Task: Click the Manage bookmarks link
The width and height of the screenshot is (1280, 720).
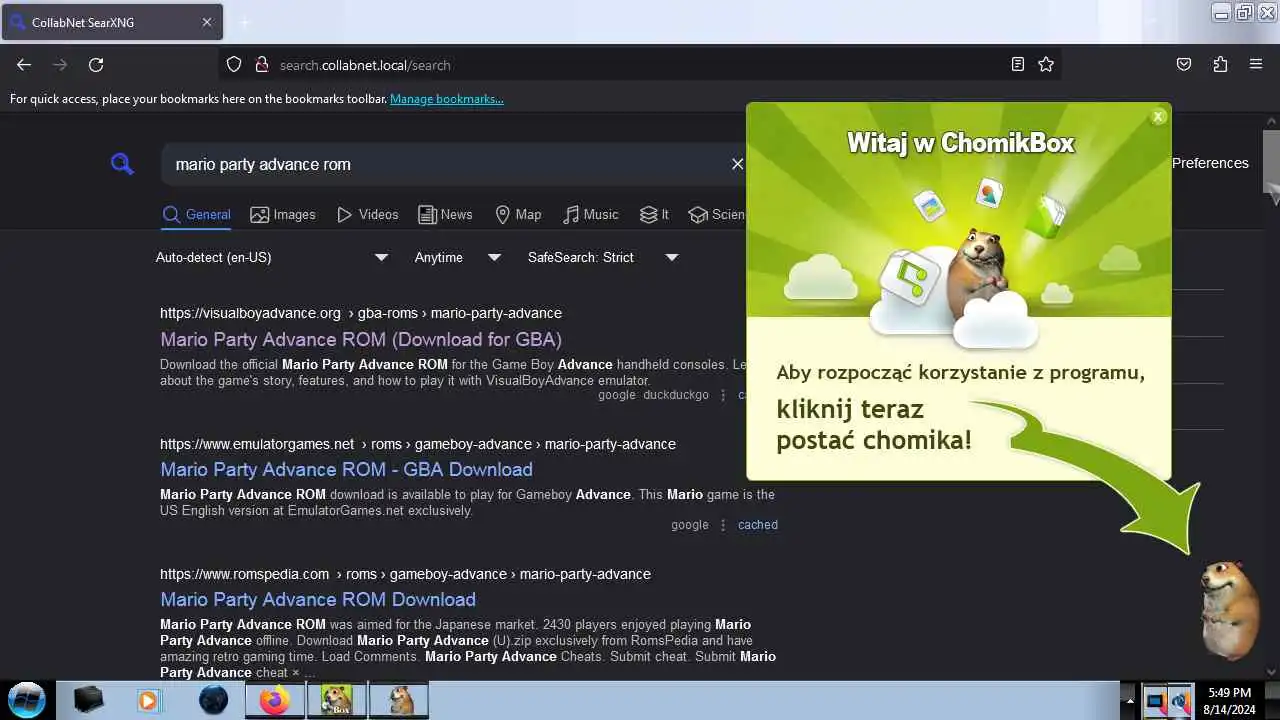Action: (x=447, y=98)
